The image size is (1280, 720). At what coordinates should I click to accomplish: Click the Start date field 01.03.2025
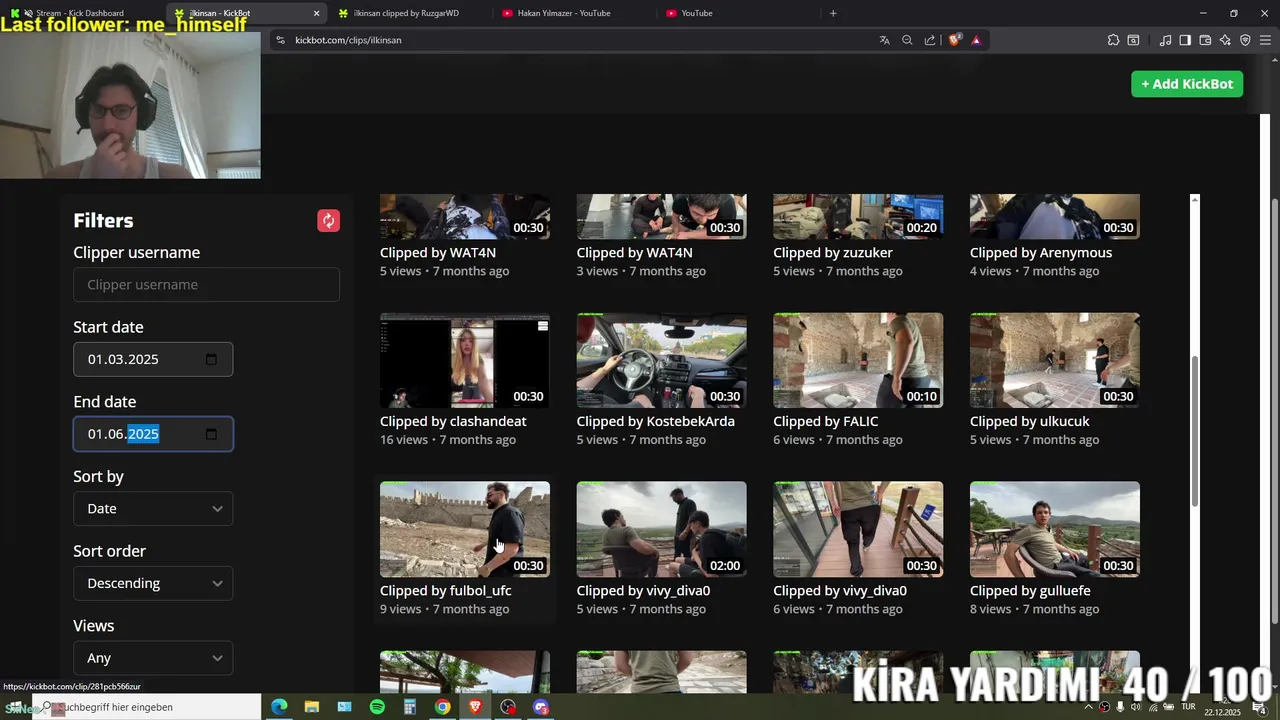153,359
